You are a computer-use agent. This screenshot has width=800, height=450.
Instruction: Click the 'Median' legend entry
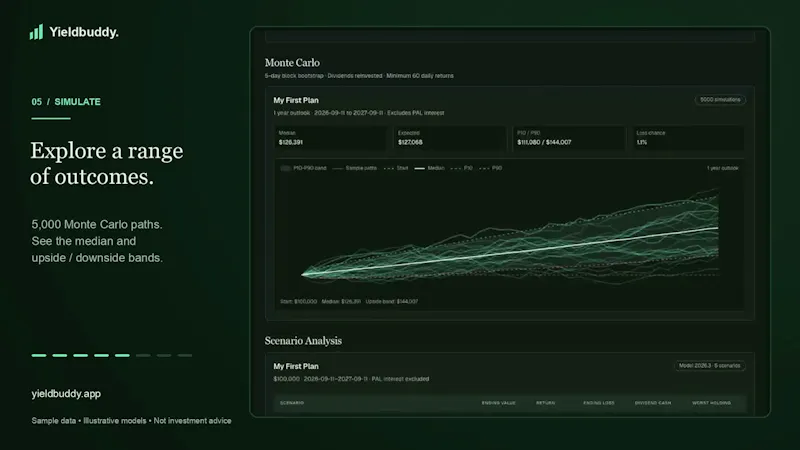point(430,168)
